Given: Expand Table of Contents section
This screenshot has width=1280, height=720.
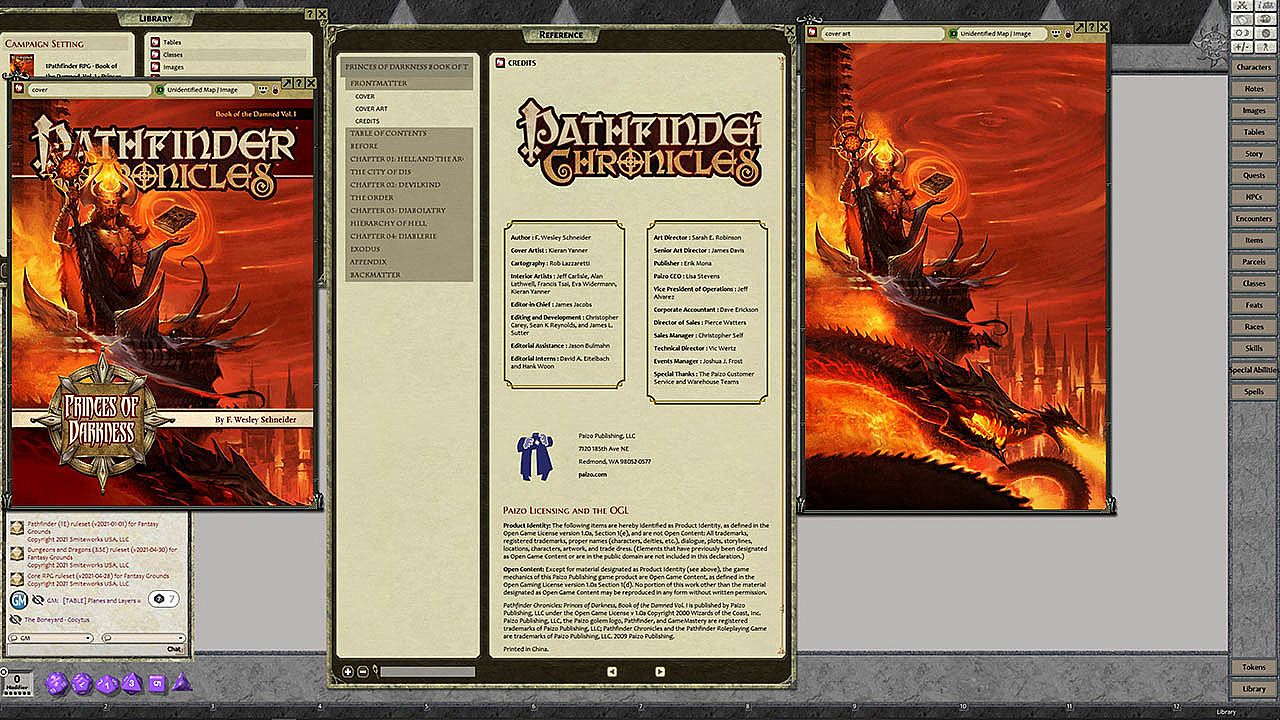Looking at the screenshot, I should 409,133.
